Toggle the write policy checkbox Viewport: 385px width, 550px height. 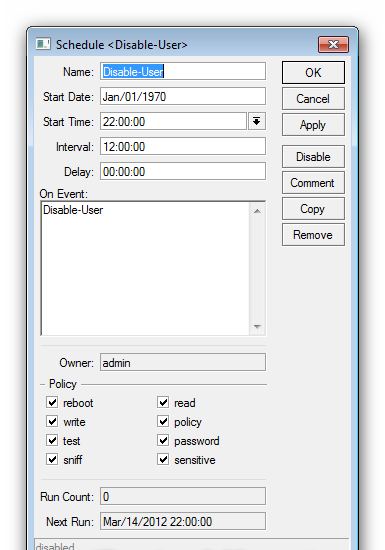tap(52, 421)
